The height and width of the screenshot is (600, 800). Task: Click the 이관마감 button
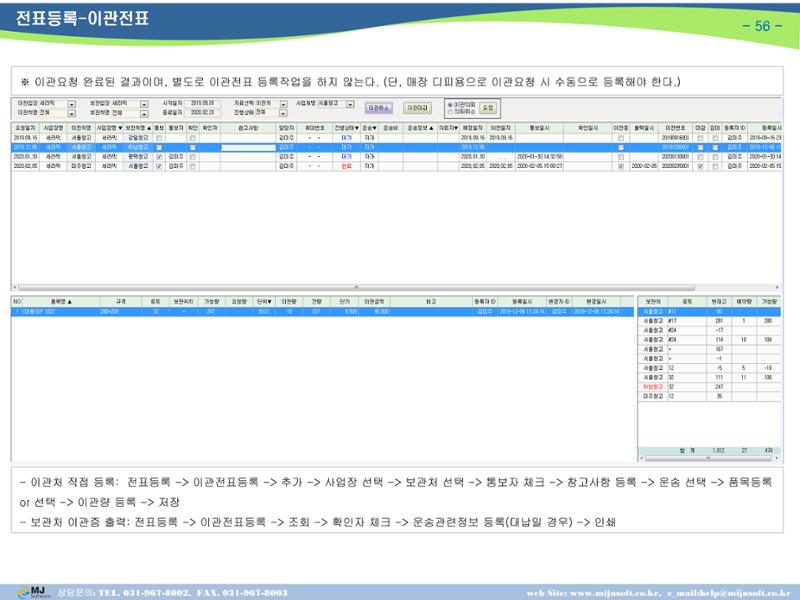coord(417,108)
